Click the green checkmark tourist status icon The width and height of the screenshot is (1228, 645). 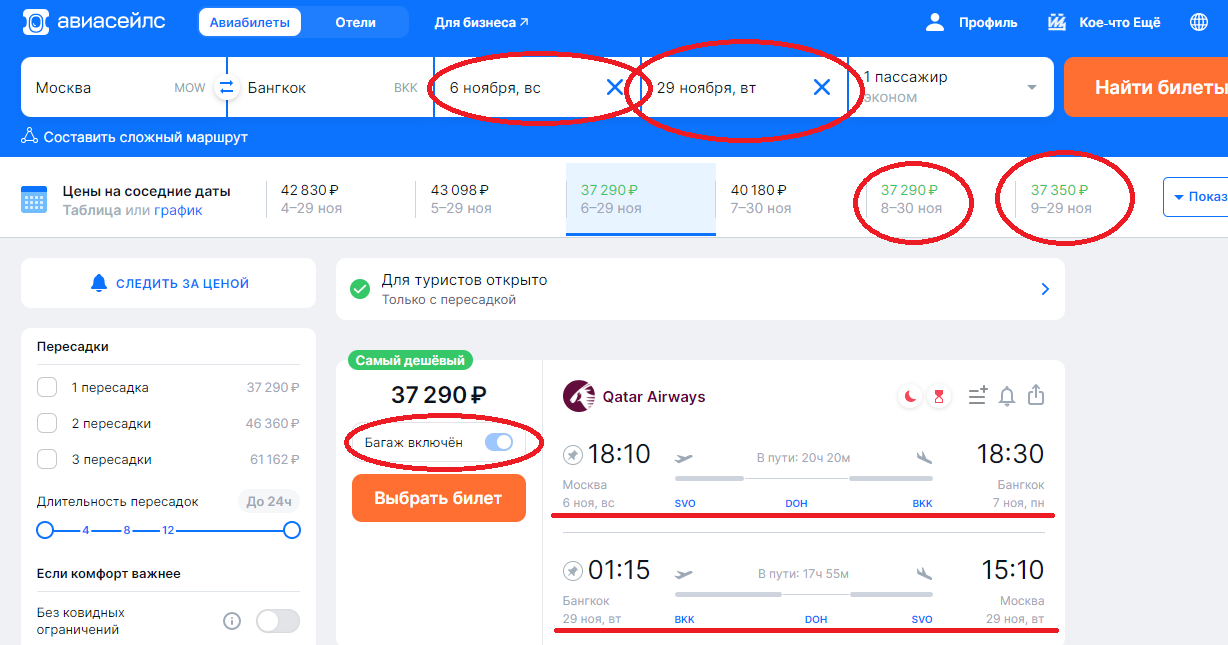tap(360, 289)
